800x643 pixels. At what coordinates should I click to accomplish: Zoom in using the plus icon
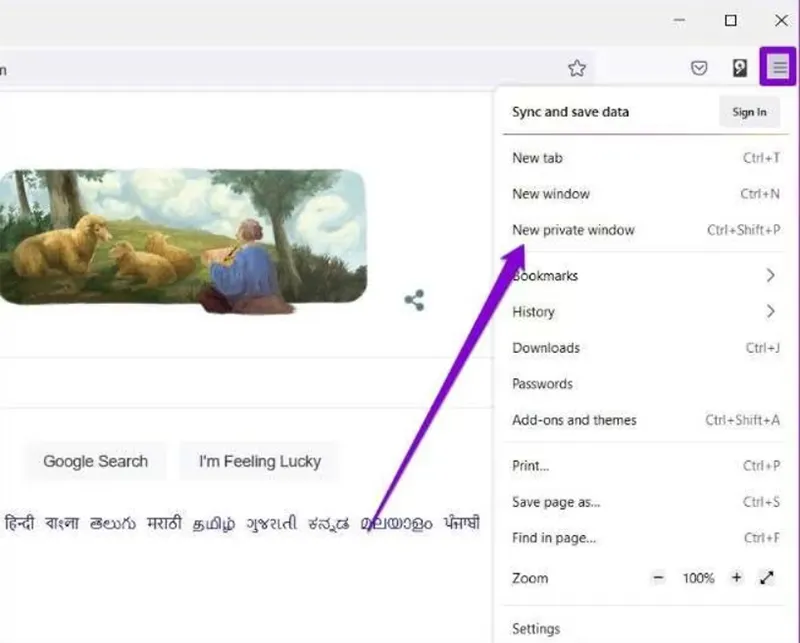click(736, 578)
